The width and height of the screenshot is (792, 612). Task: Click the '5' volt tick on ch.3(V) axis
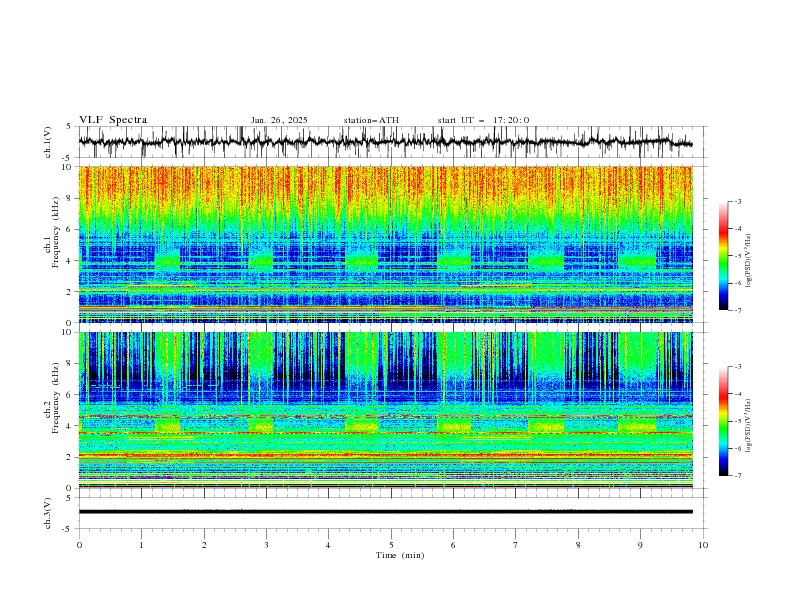(x=69, y=498)
